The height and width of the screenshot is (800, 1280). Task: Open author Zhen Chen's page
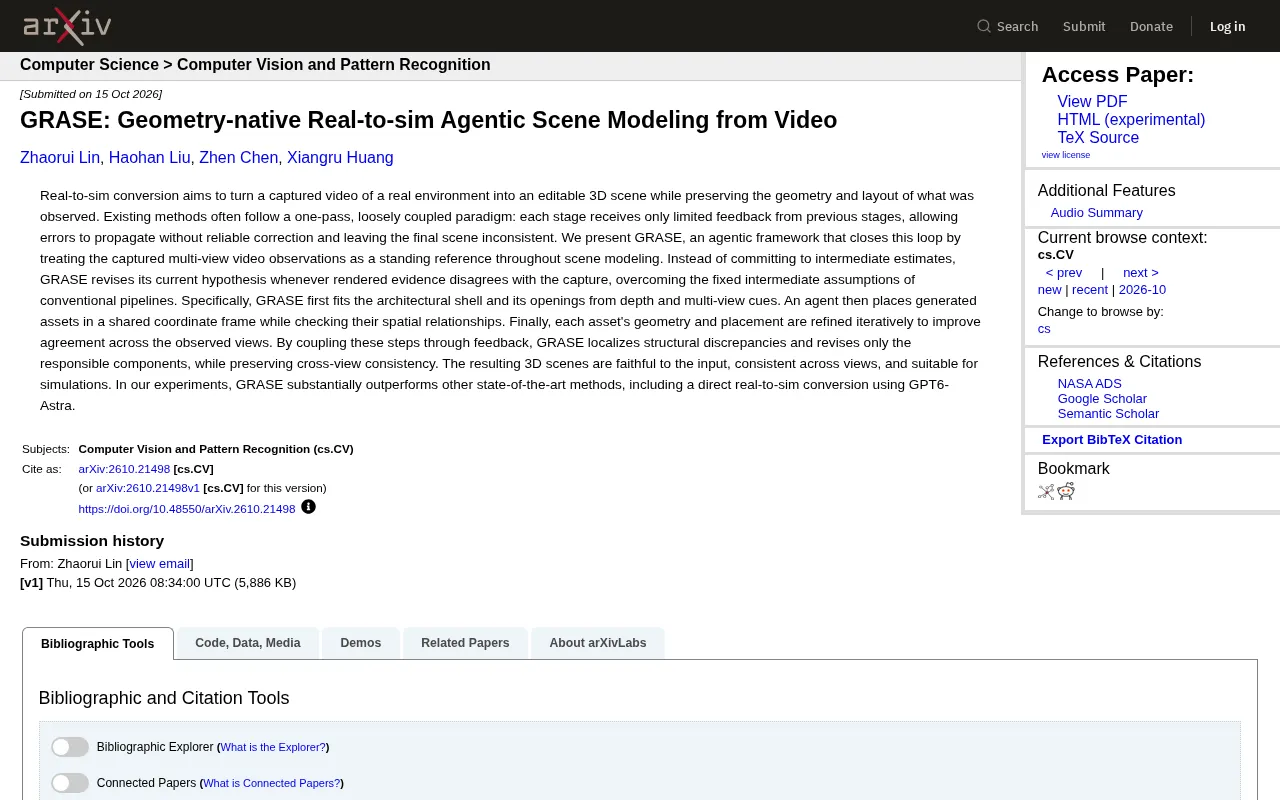[238, 158]
